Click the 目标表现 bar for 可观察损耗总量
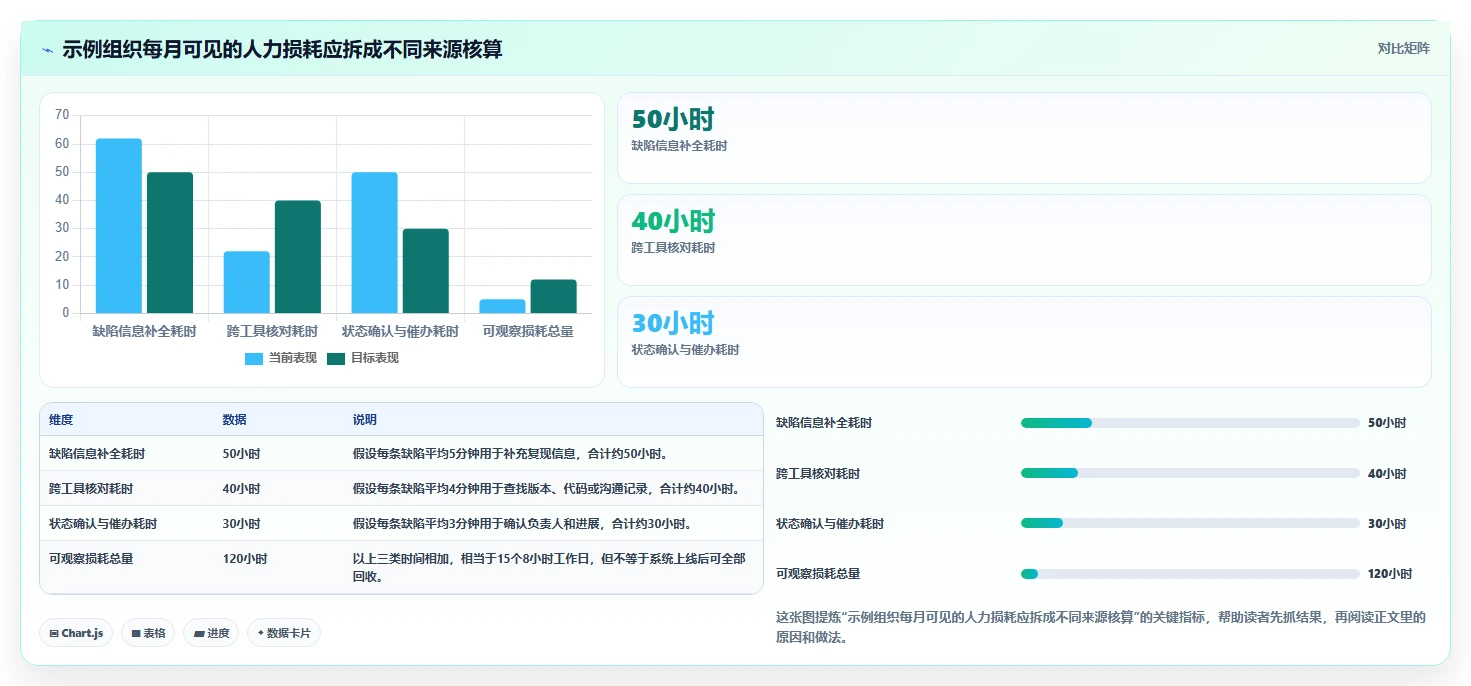The height and width of the screenshot is (686, 1471). [554, 296]
